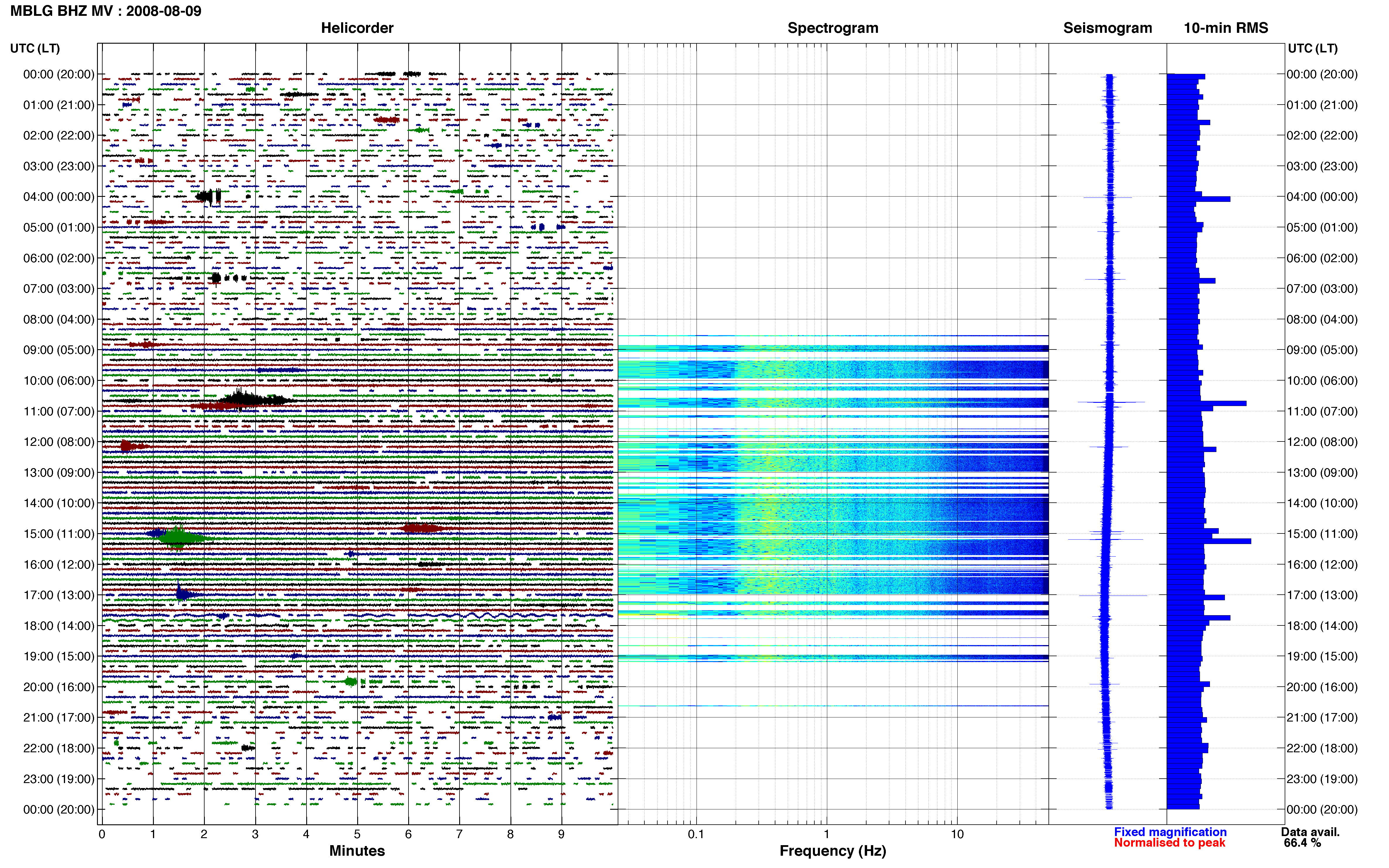Click the left 17:00 (13:00) time label
This screenshot has height=868, width=1389.
pyautogui.click(x=59, y=595)
